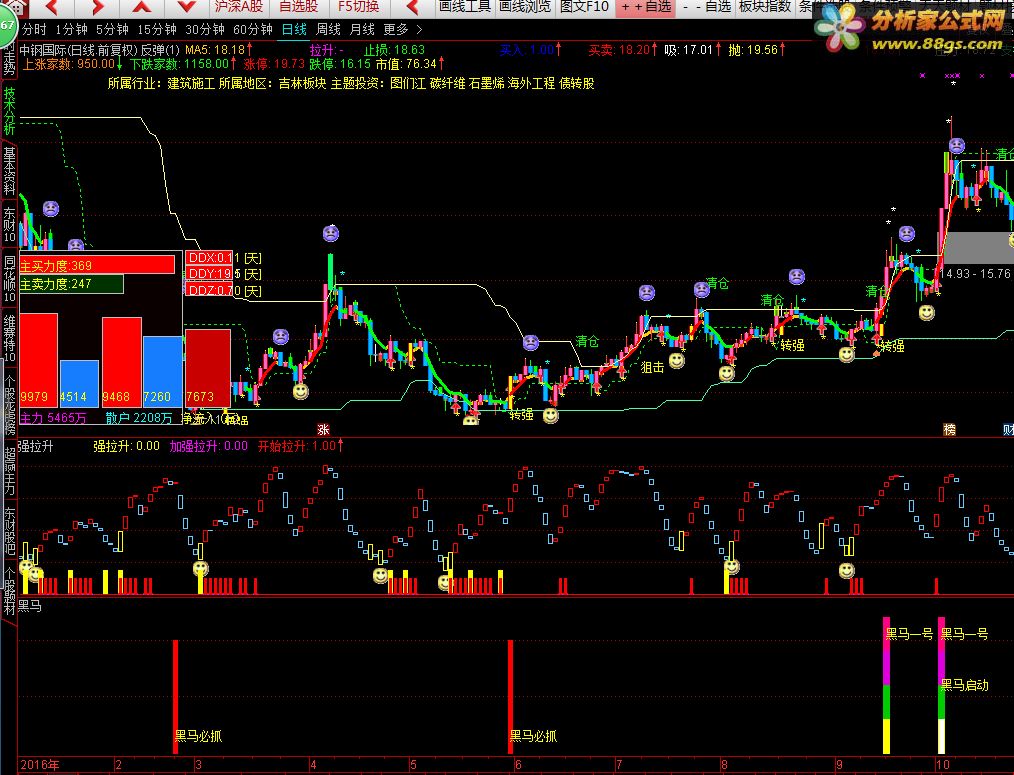Click sad face icon at October peak

click(x=956, y=146)
